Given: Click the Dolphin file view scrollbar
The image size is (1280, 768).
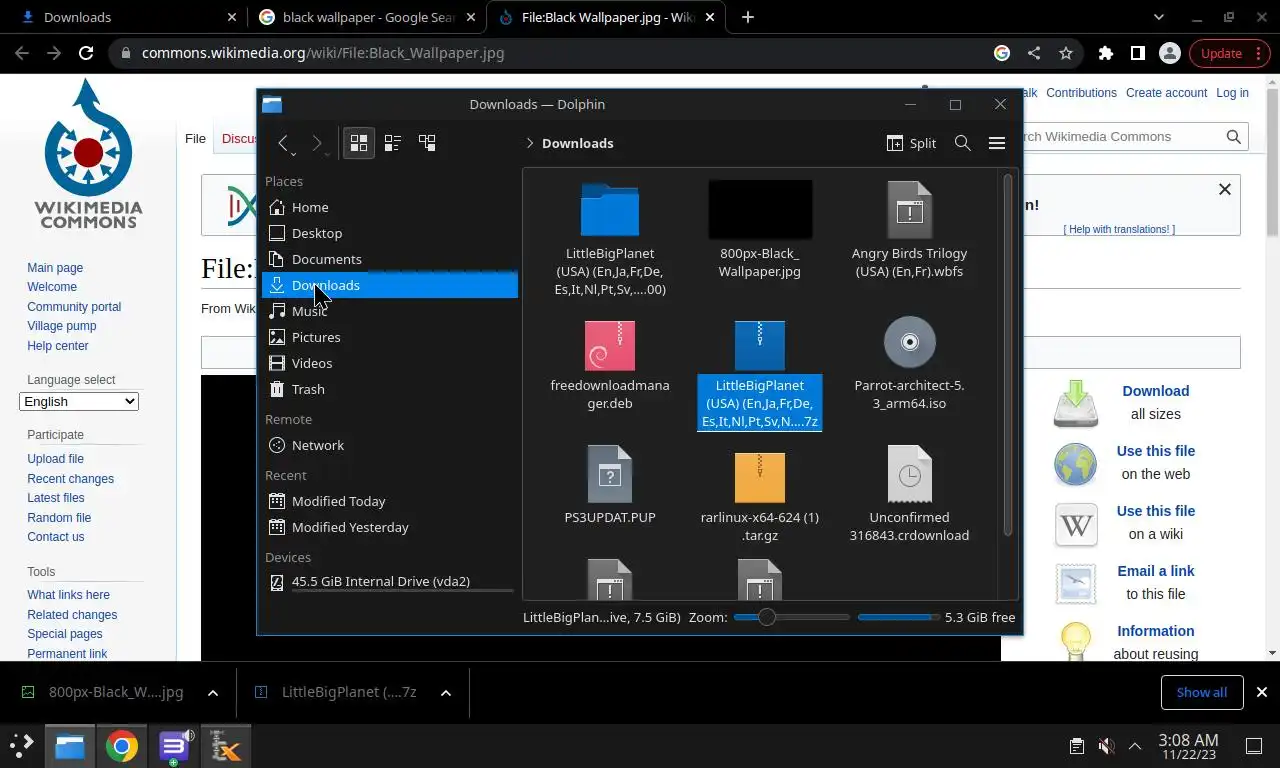Looking at the screenshot, I should click(x=1008, y=355).
